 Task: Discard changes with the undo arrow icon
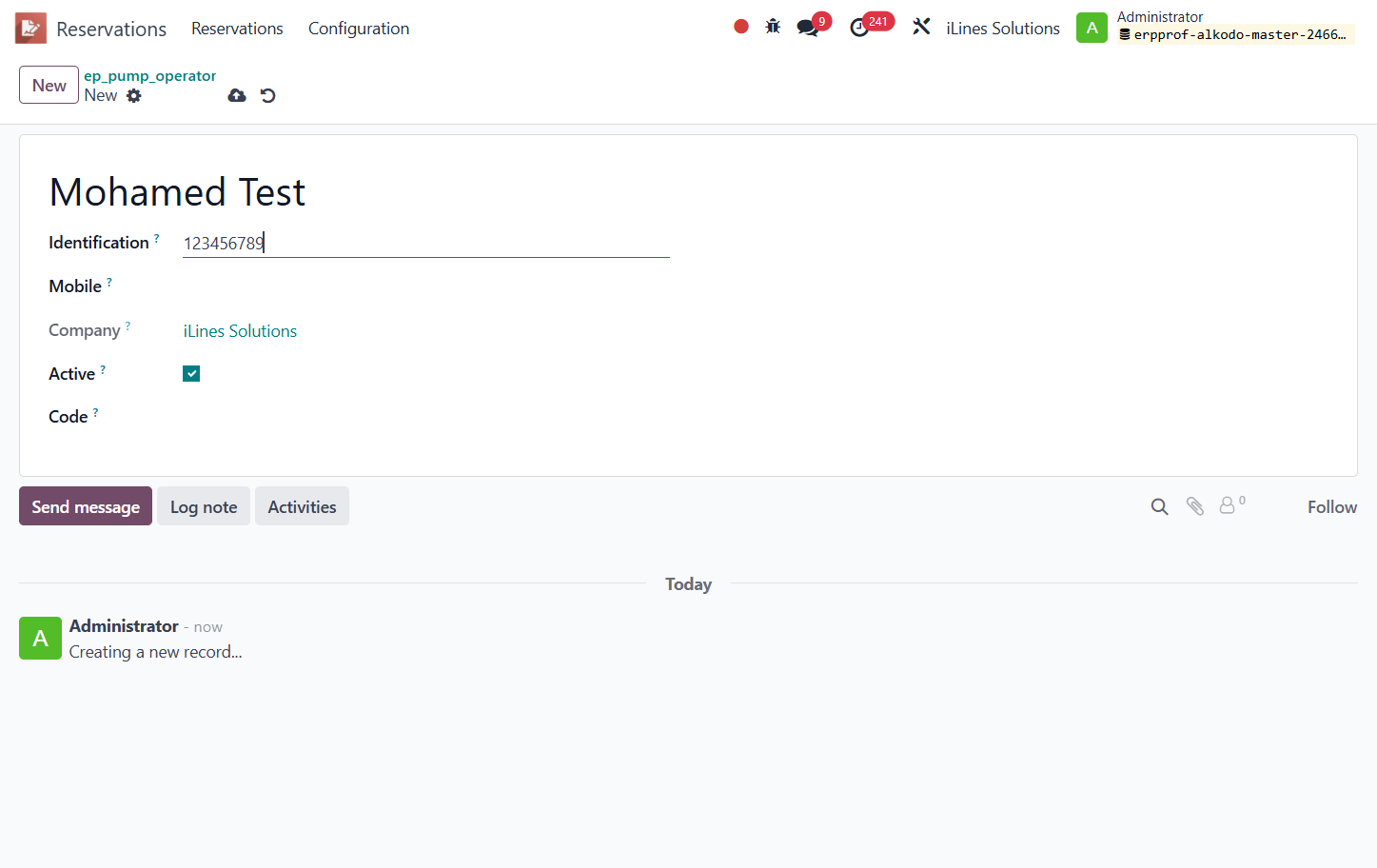click(x=268, y=95)
